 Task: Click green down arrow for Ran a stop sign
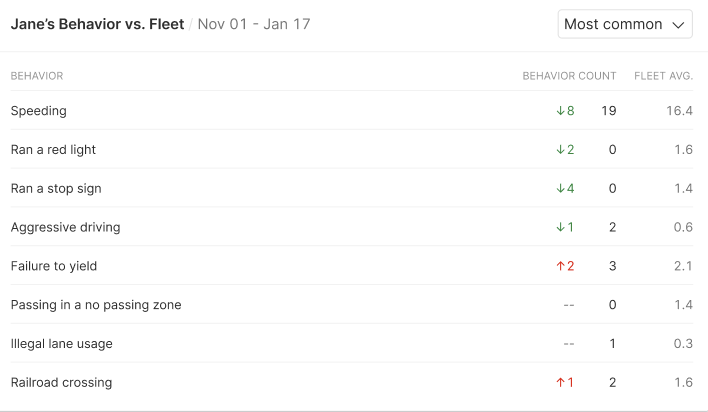pyautogui.click(x=560, y=189)
